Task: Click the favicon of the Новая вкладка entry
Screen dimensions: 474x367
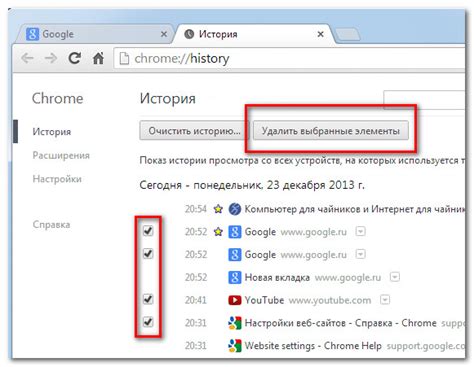Action: pos(235,277)
